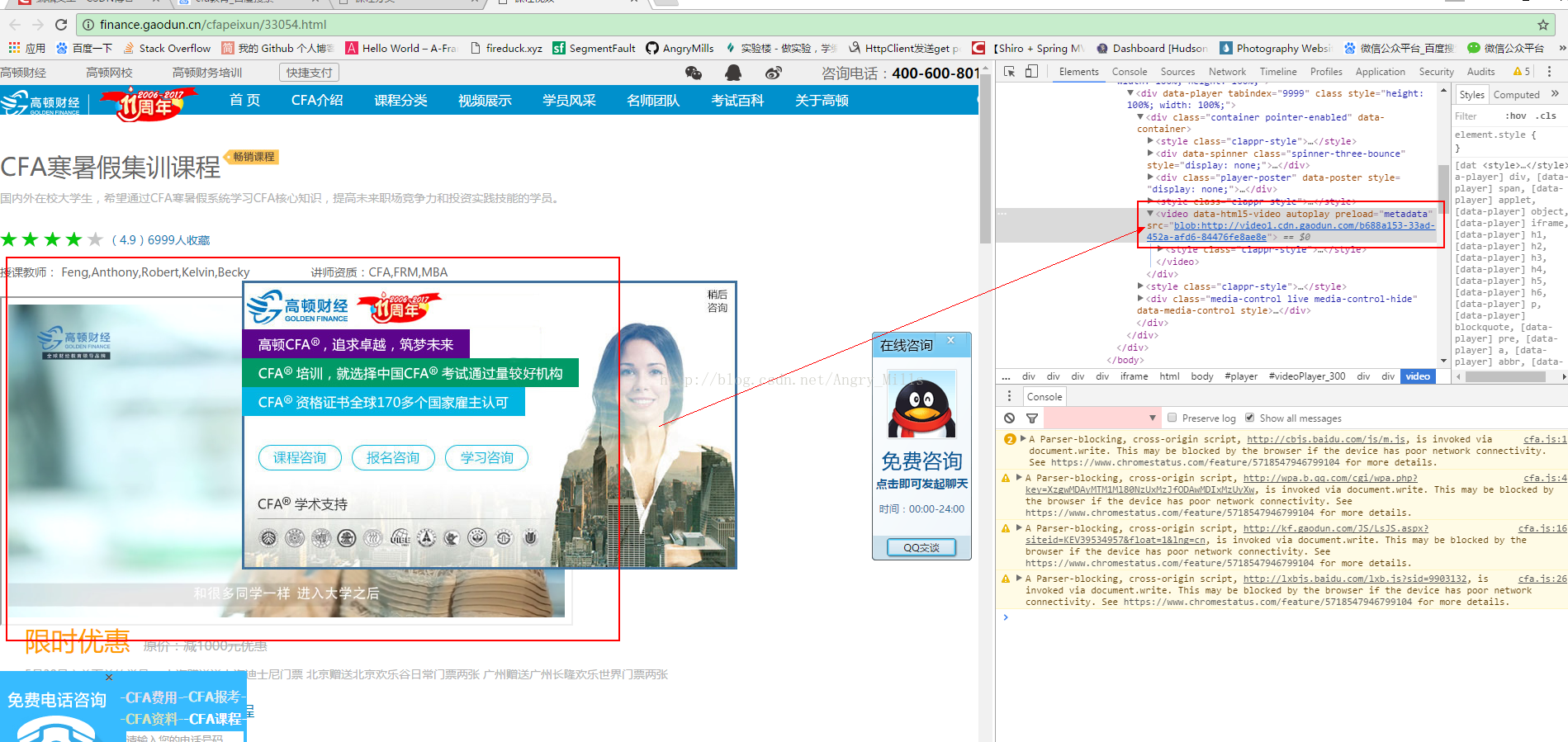Click the 课程咨询 button on the popup
The height and width of the screenshot is (742, 1568).
[300, 457]
